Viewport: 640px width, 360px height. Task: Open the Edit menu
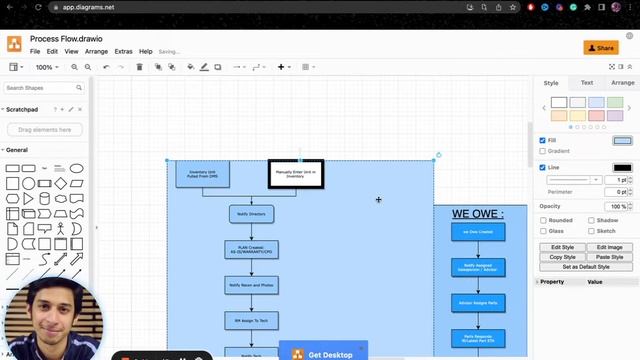pos(52,51)
